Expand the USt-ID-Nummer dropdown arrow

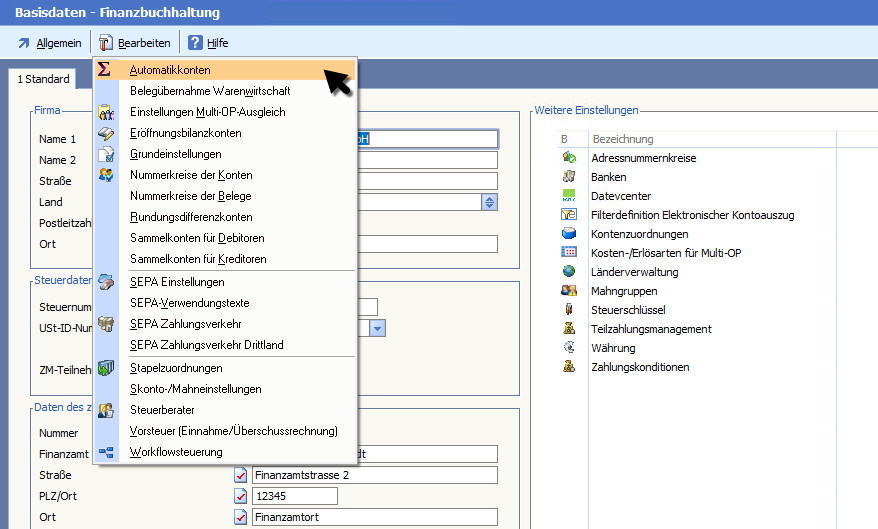(377, 328)
